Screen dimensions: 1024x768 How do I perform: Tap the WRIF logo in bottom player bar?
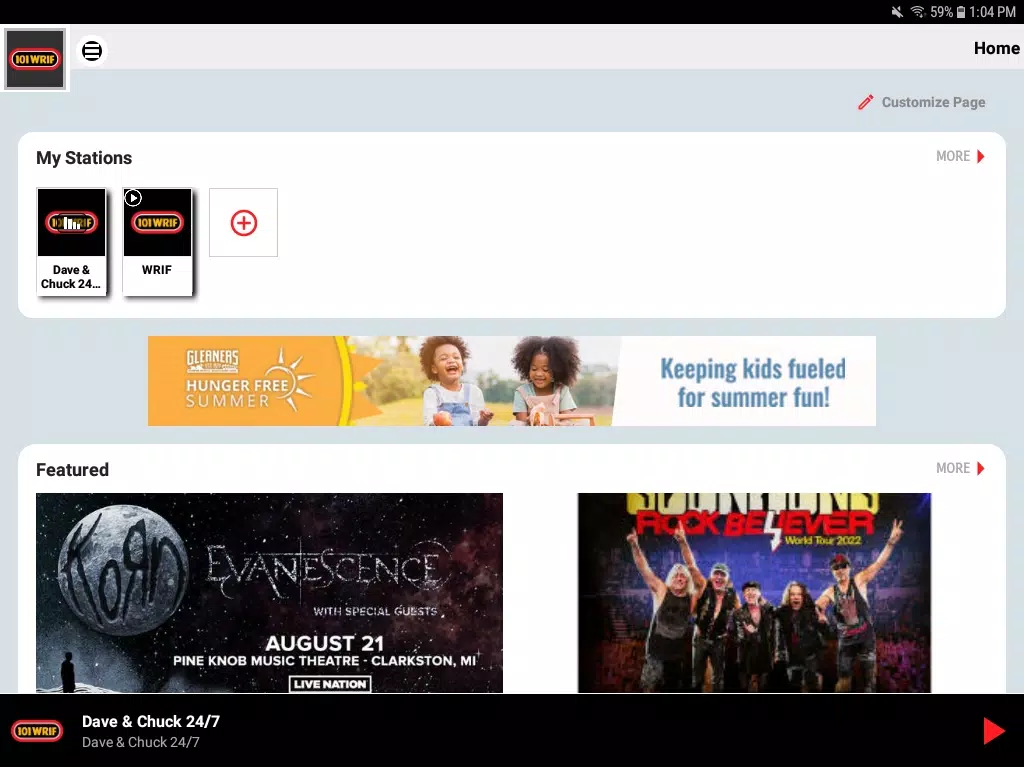(x=37, y=731)
